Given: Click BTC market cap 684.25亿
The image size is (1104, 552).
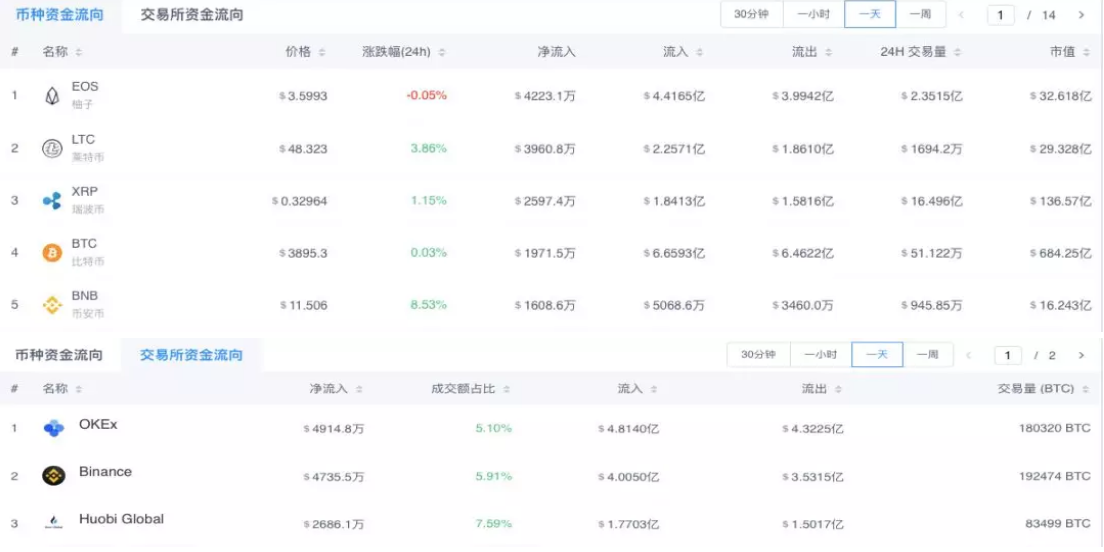Looking at the screenshot, I should [x=1061, y=253].
